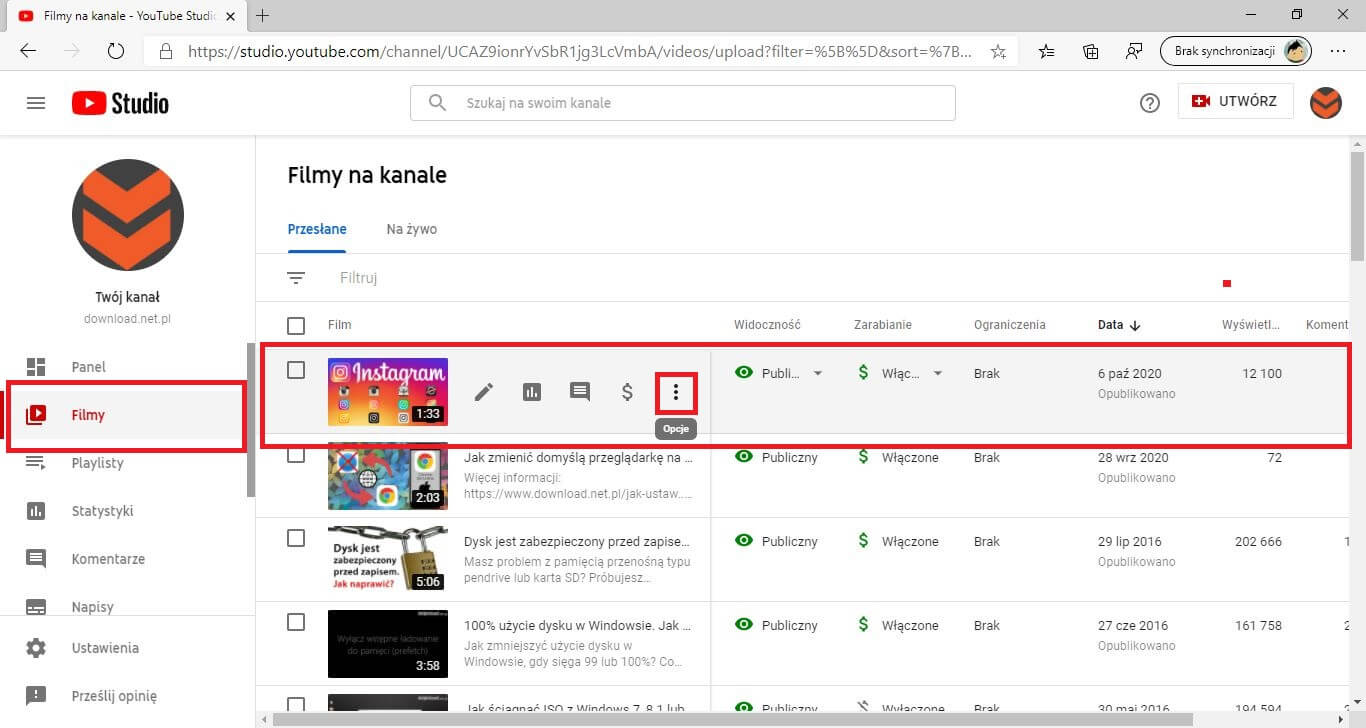Tick the checkbox for Instagram video
The image size is (1366, 728).
(x=296, y=370)
